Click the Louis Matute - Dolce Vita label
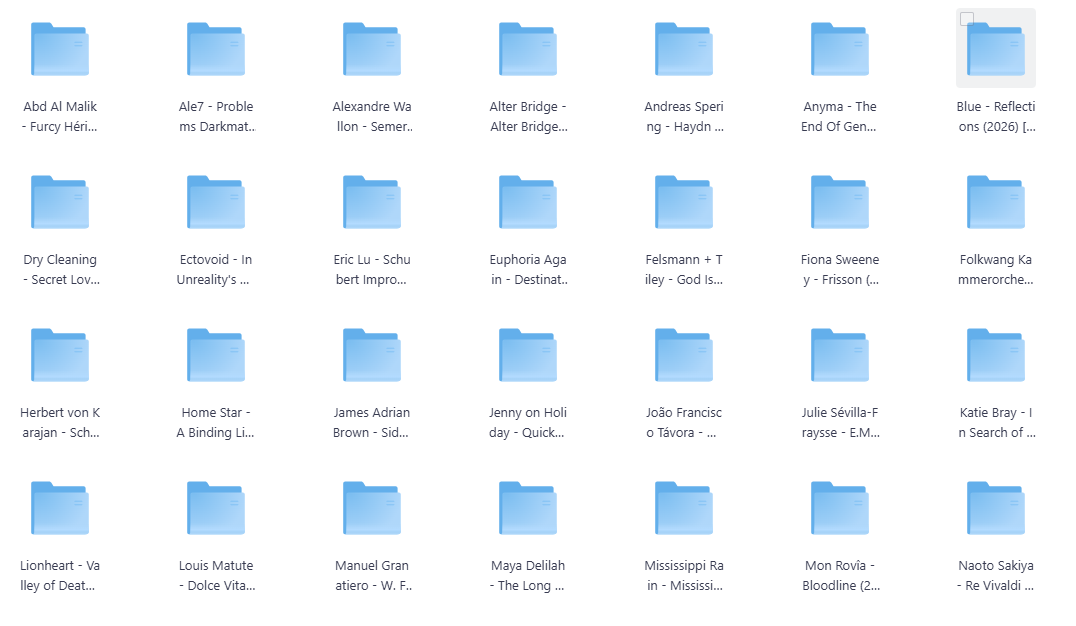 [216, 576]
